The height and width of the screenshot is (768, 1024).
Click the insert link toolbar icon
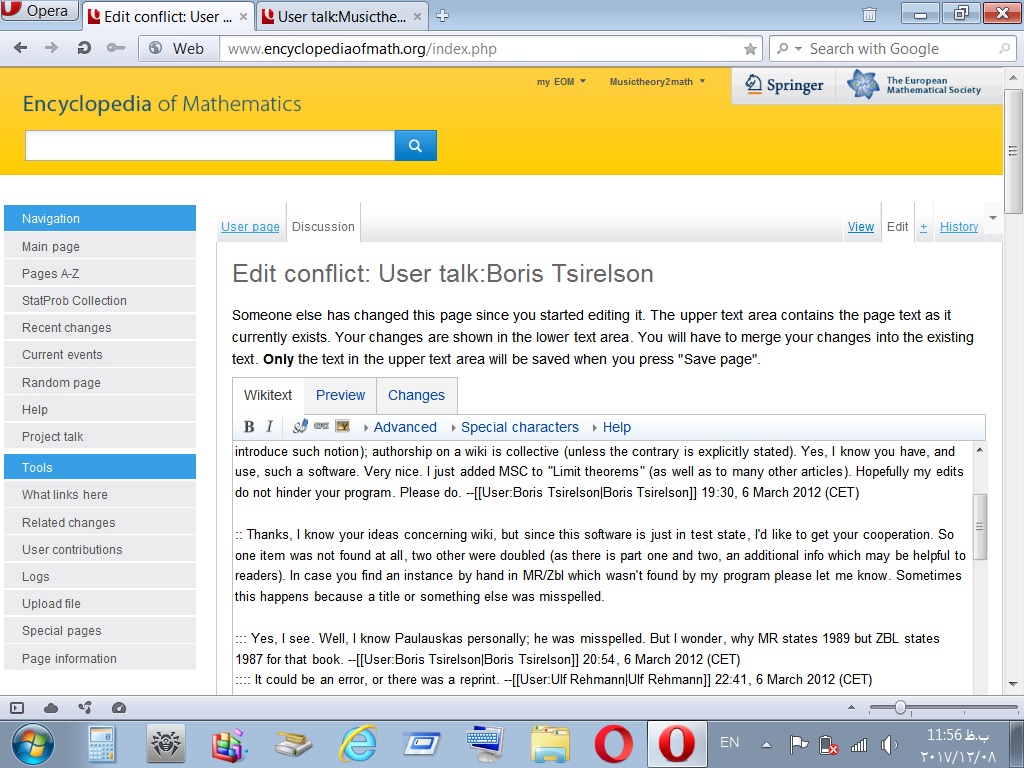[x=321, y=427]
